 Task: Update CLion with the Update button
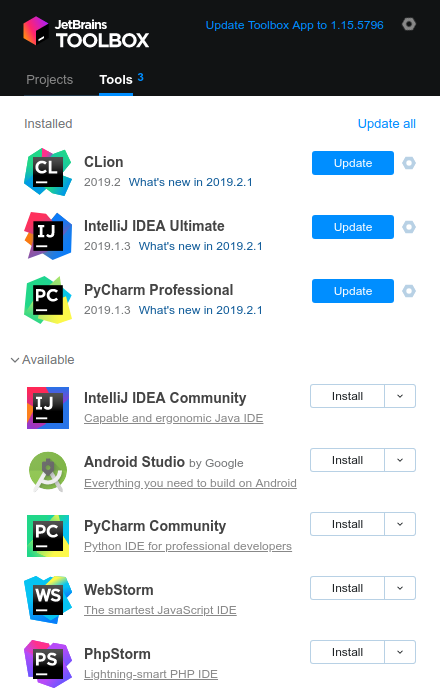tap(353, 163)
